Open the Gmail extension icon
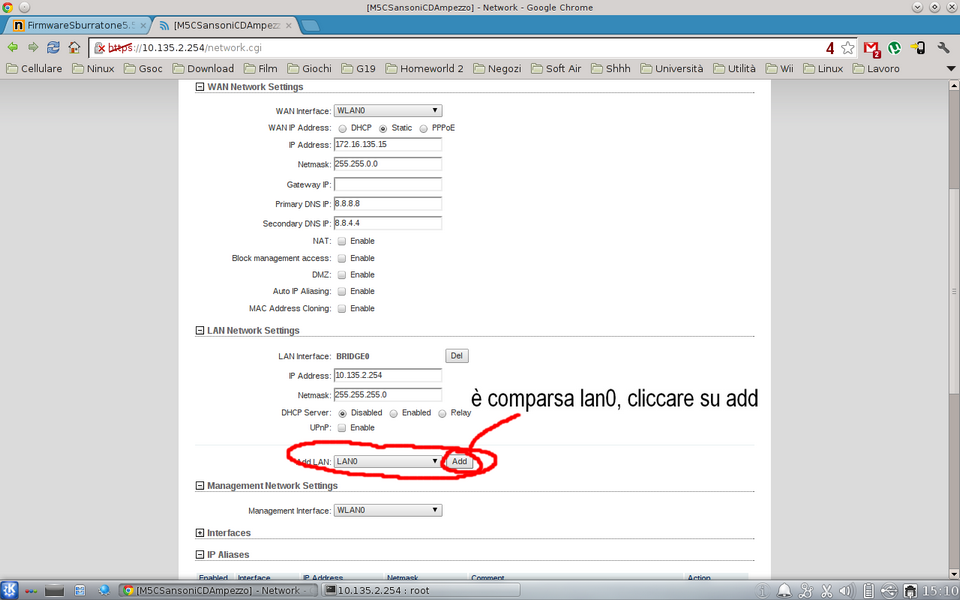Viewport: 960px width, 600px height. pos(871,47)
